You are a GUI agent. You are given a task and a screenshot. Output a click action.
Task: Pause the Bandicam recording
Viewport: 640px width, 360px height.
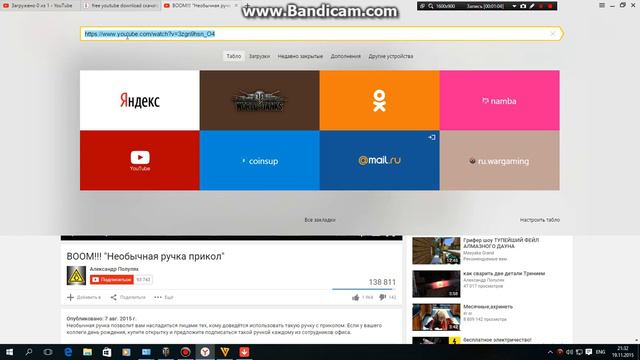pos(541,6)
